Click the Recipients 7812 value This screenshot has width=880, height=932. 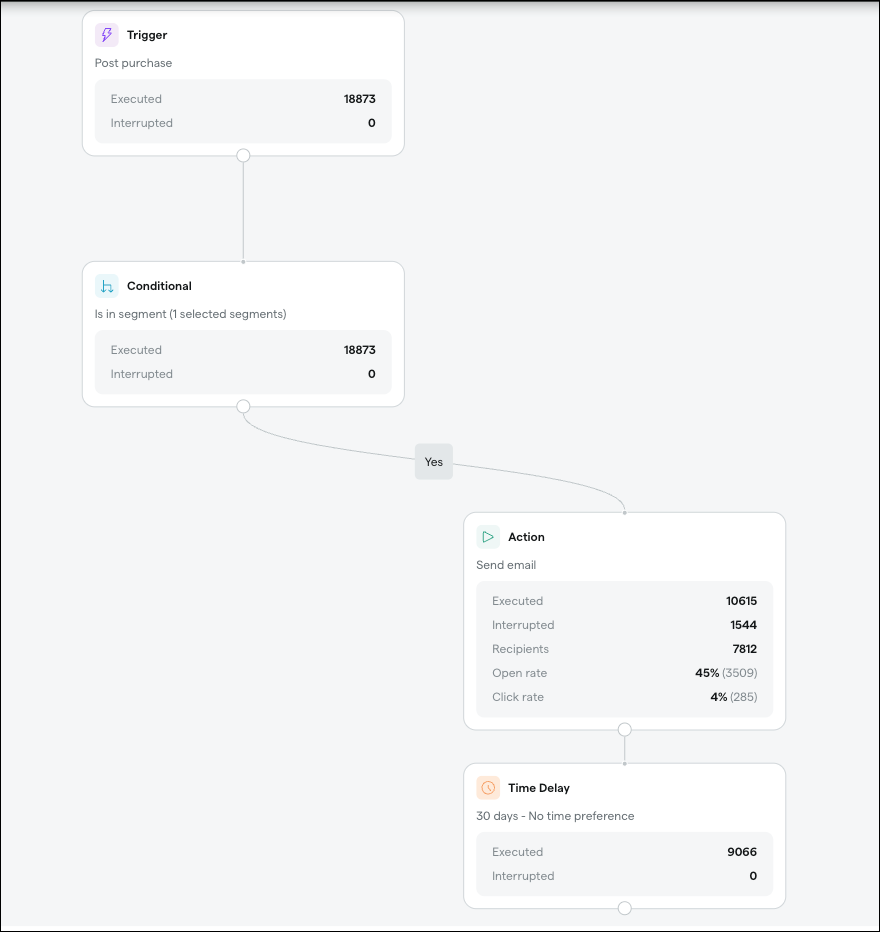624,649
